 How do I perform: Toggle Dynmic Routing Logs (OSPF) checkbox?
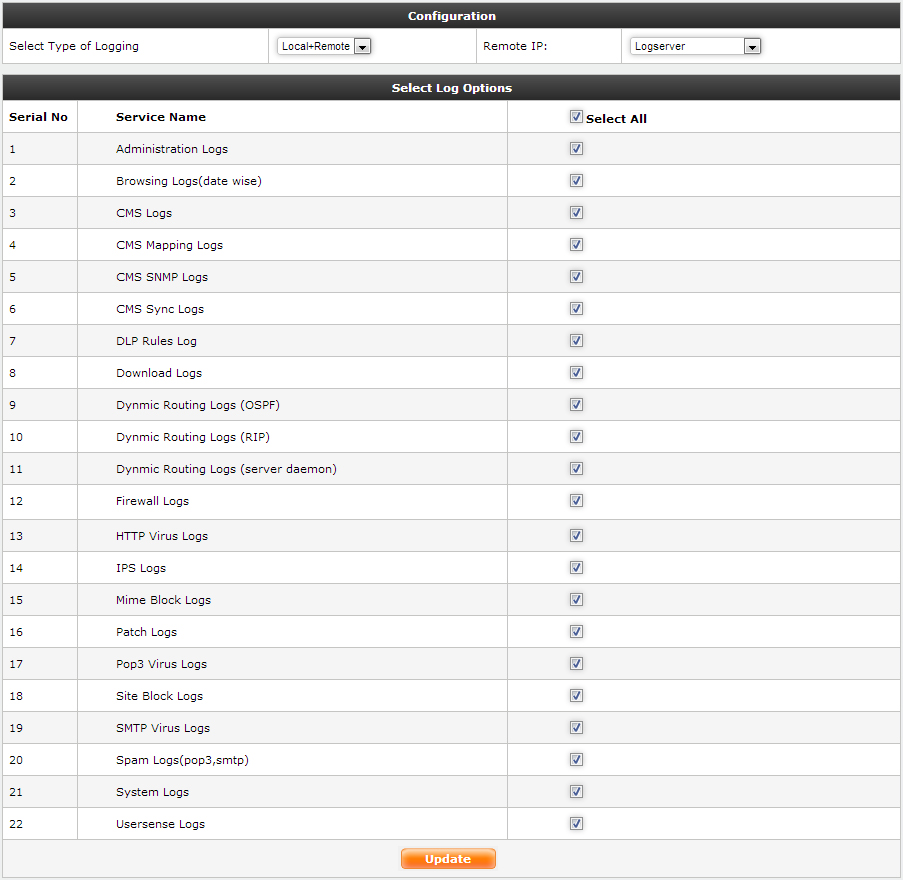click(x=576, y=405)
